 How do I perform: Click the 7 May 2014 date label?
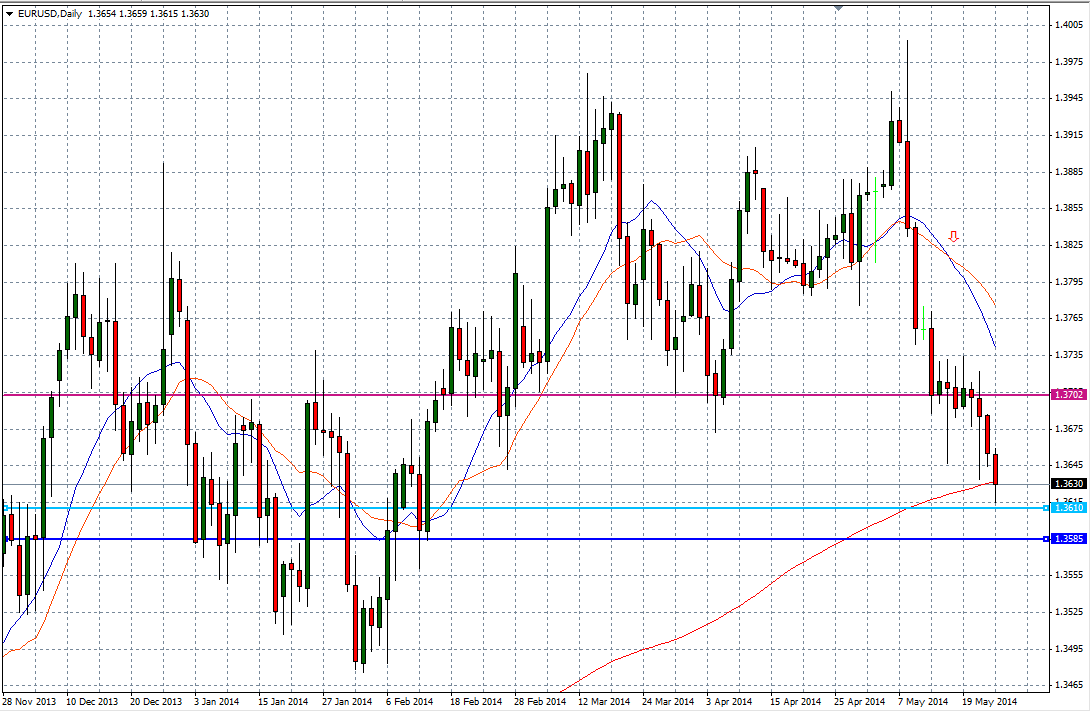922,701
